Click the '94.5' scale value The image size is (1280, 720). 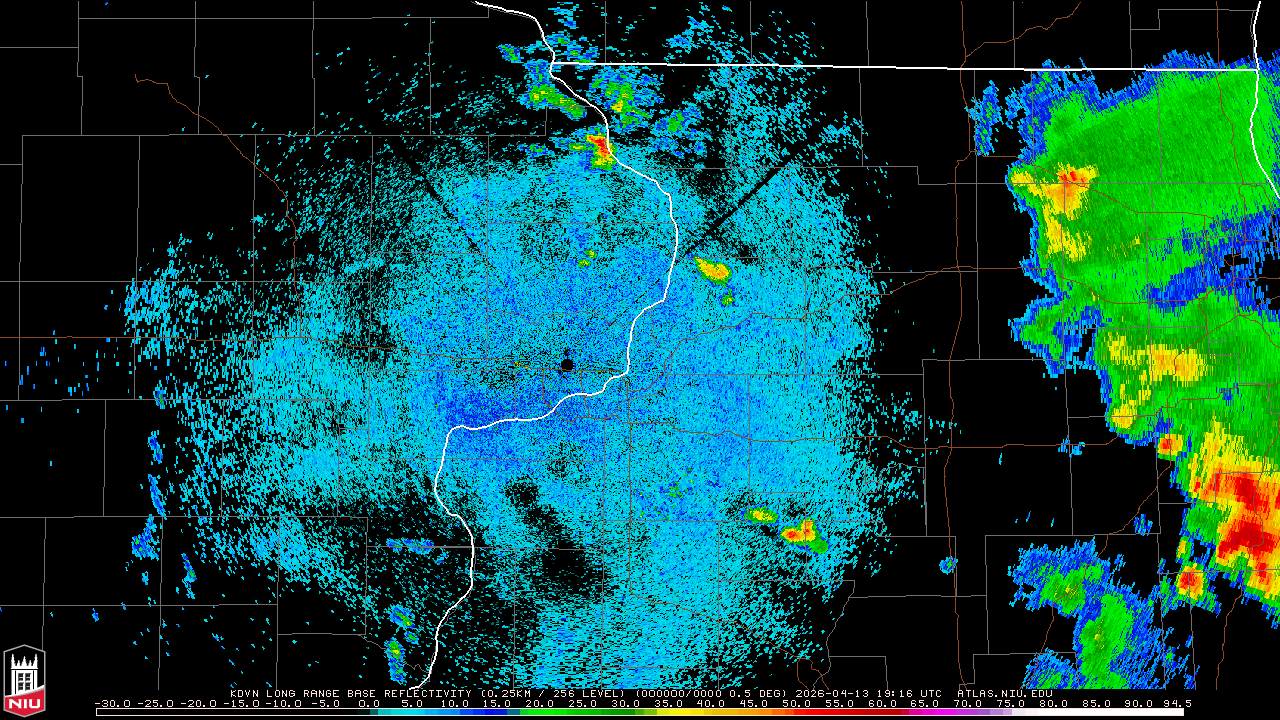coord(1177,704)
